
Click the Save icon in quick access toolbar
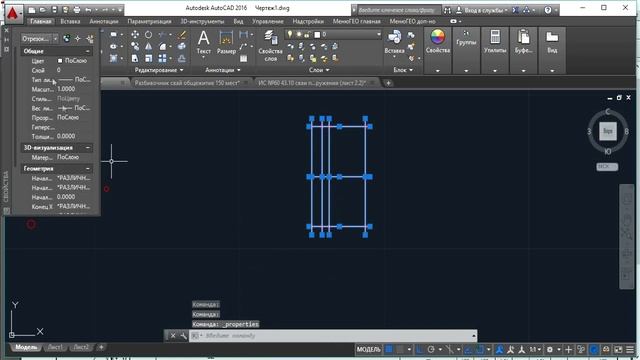click(54, 9)
